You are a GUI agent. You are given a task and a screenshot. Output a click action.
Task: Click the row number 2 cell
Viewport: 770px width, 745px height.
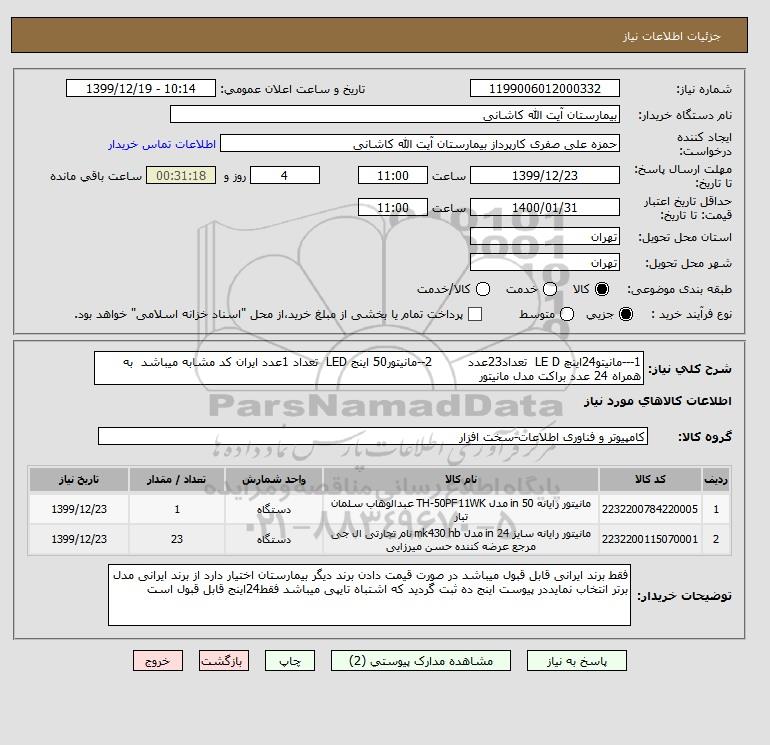(x=715, y=539)
